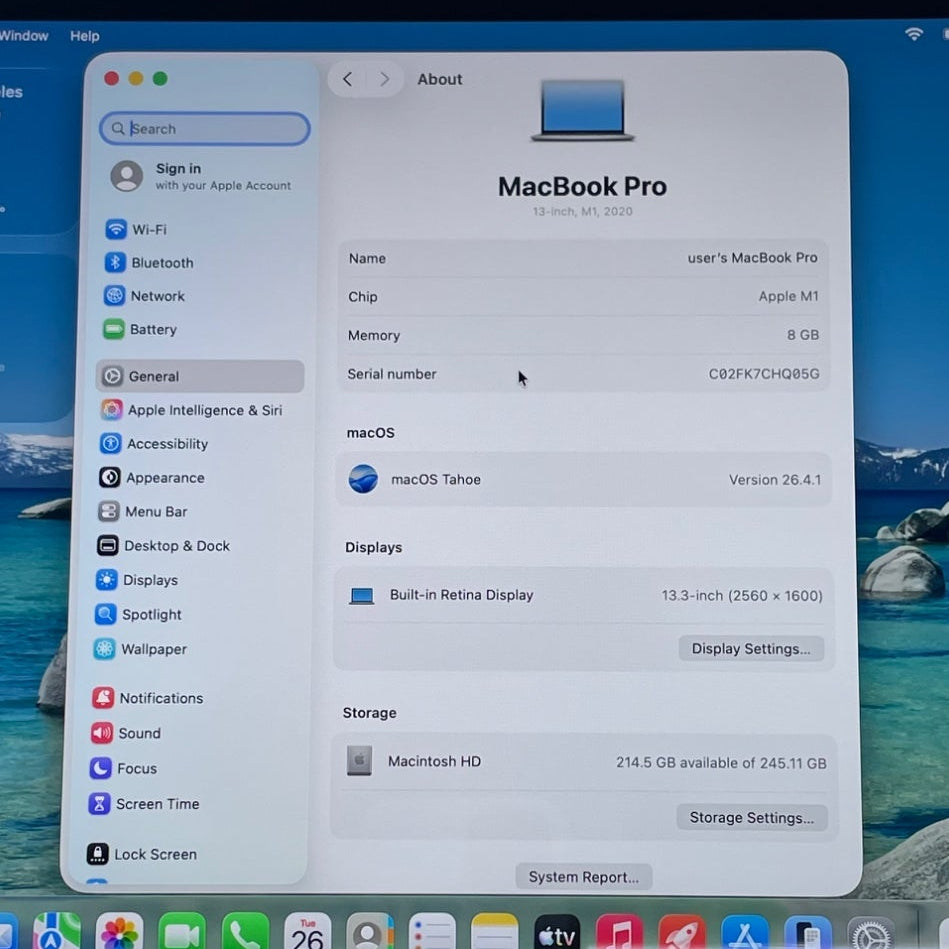The width and height of the screenshot is (949, 949).
Task: Open Wi-Fi settings in sidebar
Action: pos(136,229)
